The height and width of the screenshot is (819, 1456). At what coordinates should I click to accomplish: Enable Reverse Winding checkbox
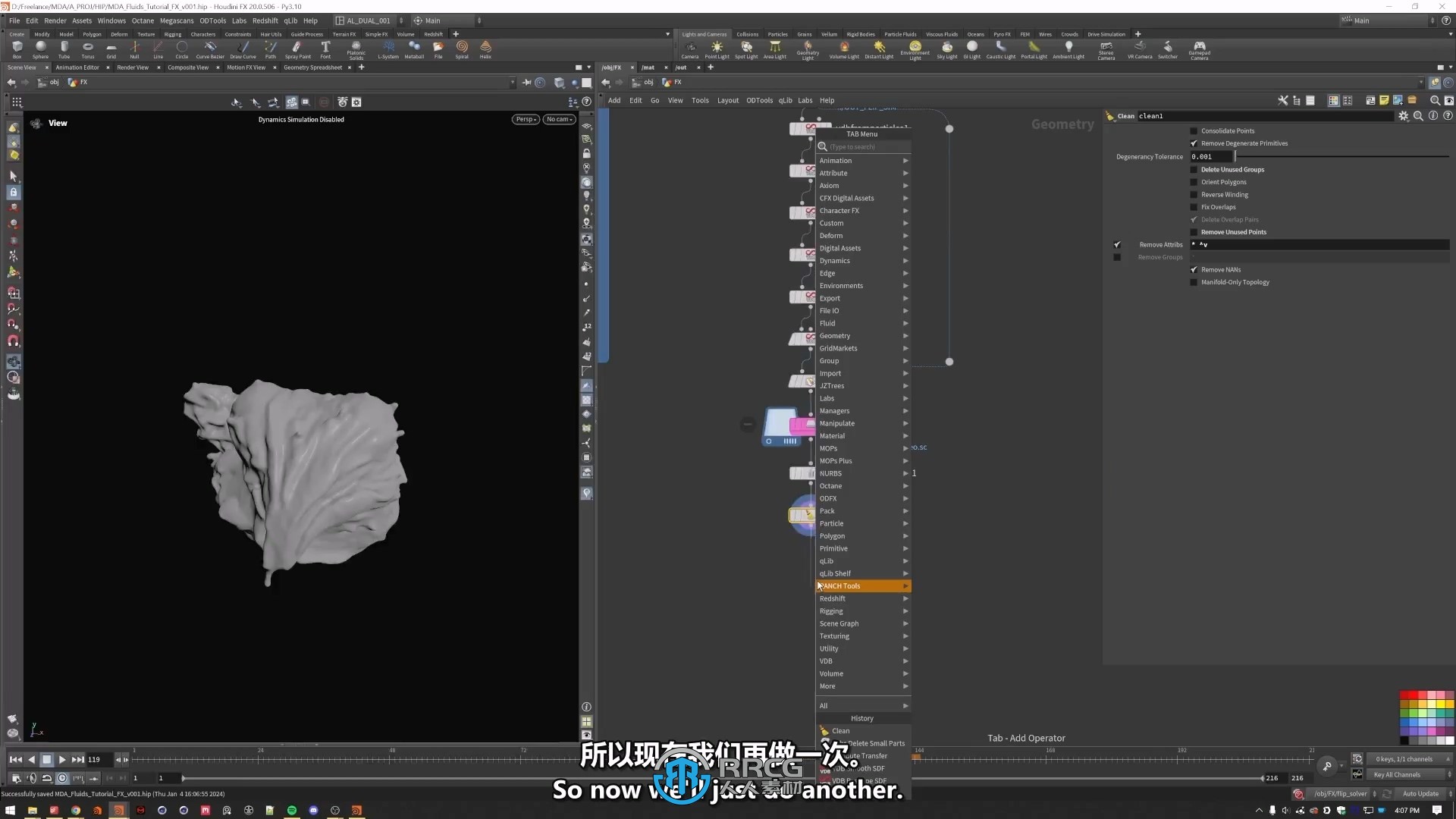pos(1194,195)
